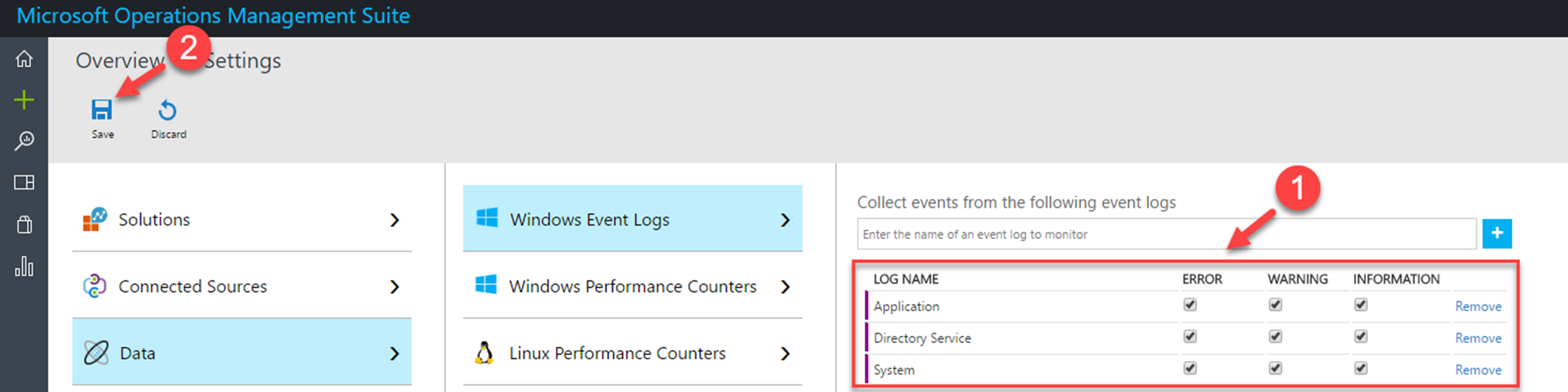This screenshot has height=392, width=1568.
Task: Open the Solutions Gallery bag icon
Action: coord(24,225)
